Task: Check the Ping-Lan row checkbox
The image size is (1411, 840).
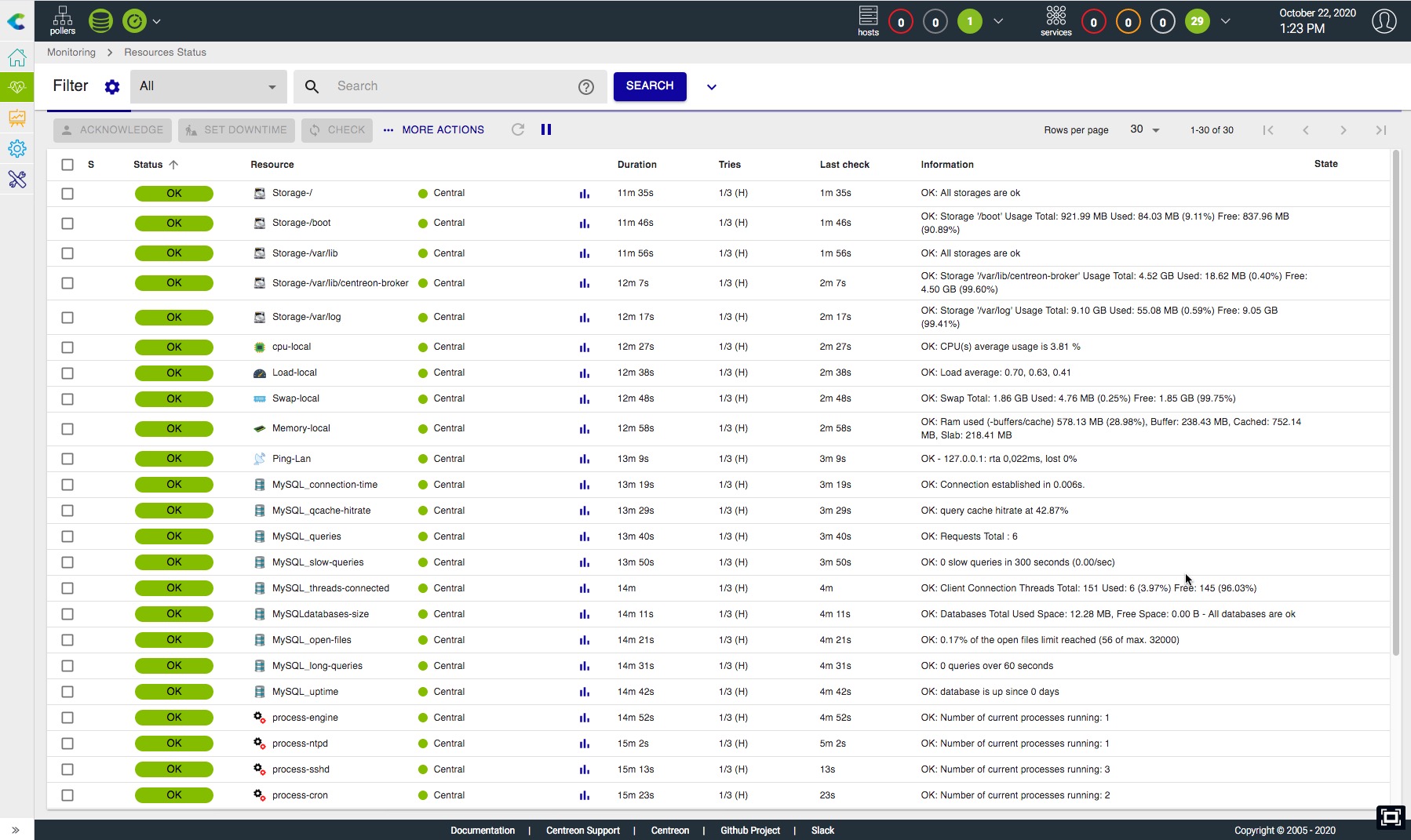Action: pyautogui.click(x=67, y=459)
